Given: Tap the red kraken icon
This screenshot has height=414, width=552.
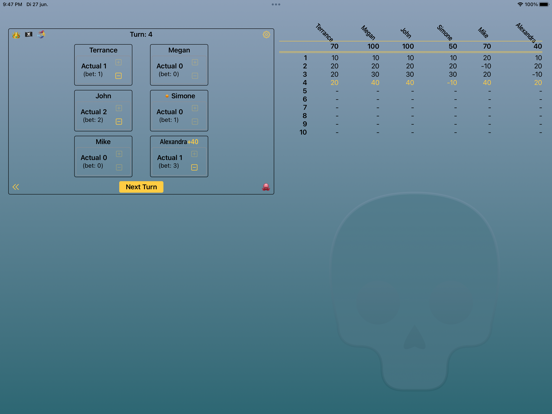Looking at the screenshot, I should click(x=266, y=187).
